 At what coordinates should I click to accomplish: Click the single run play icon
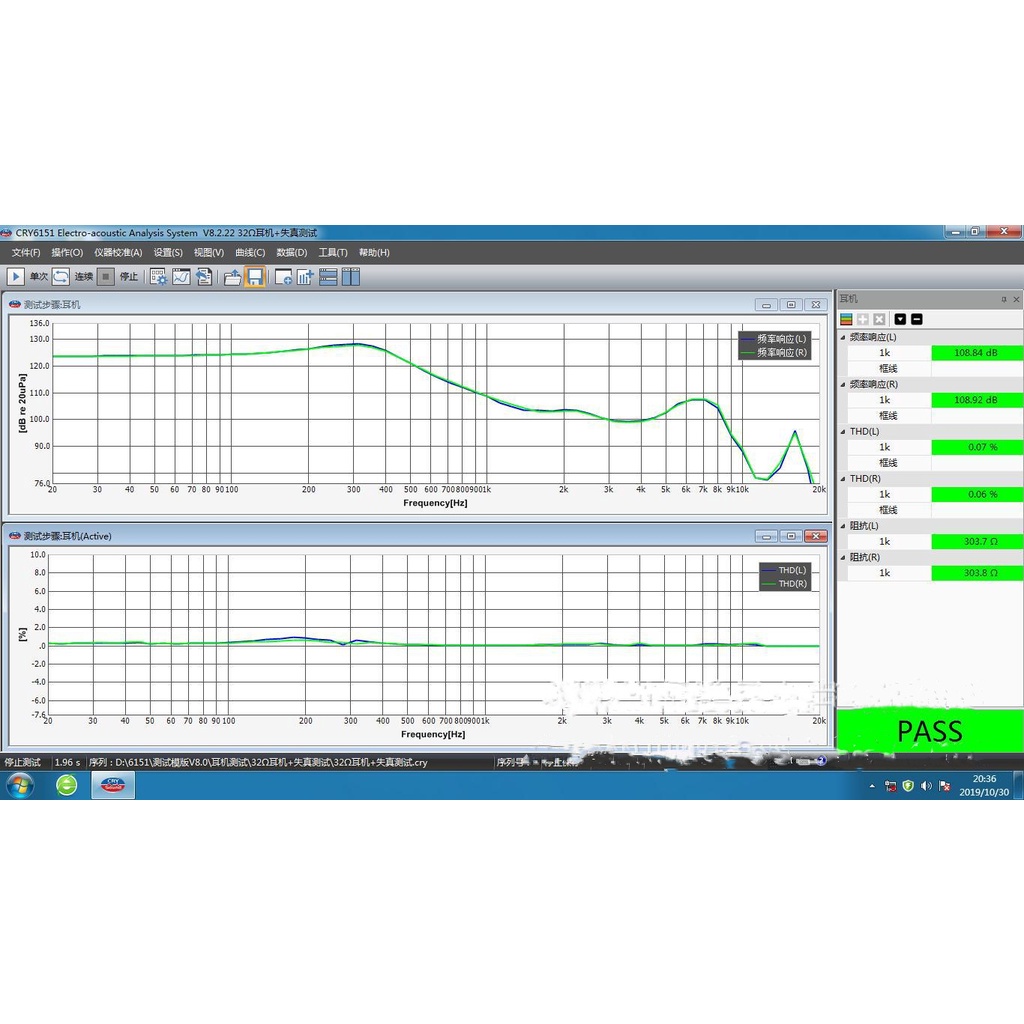point(17,277)
